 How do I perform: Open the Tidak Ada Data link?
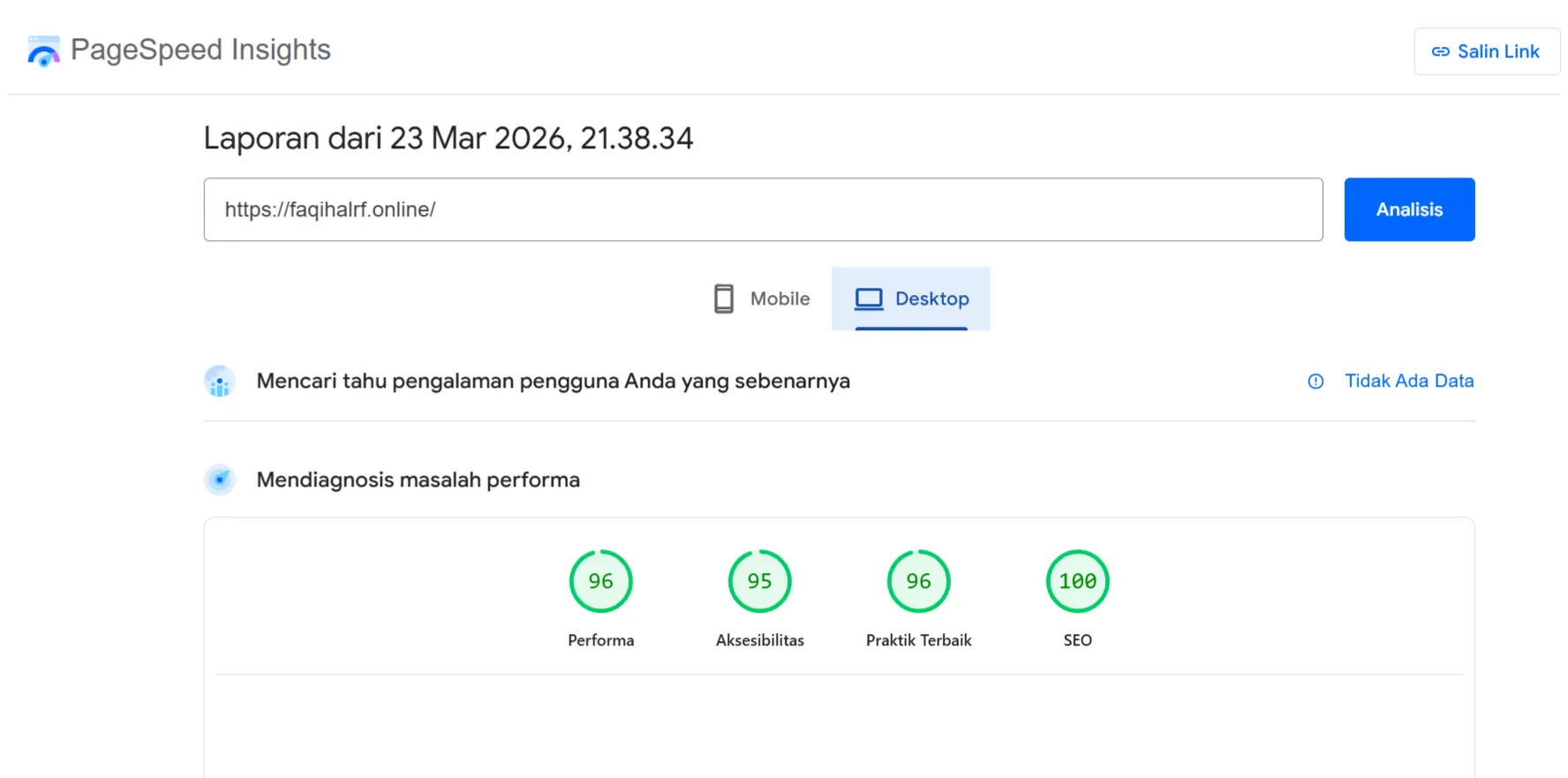[x=1409, y=381]
